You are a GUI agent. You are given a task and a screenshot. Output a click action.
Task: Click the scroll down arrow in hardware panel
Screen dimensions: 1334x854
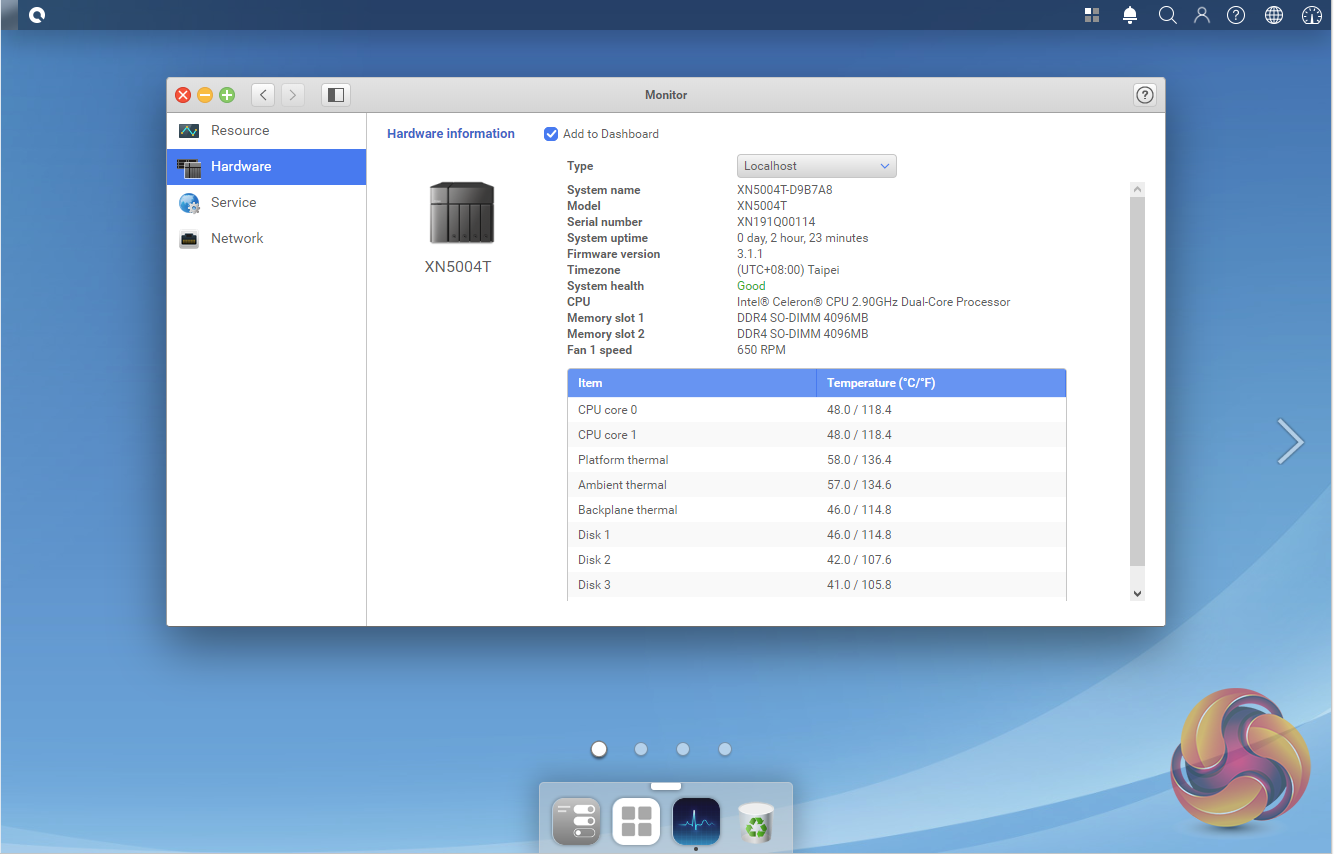(x=1137, y=593)
